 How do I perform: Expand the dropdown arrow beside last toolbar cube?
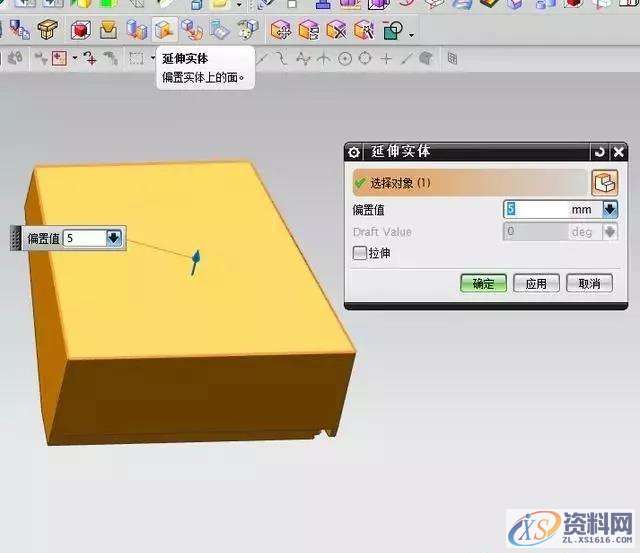[x=411, y=35]
